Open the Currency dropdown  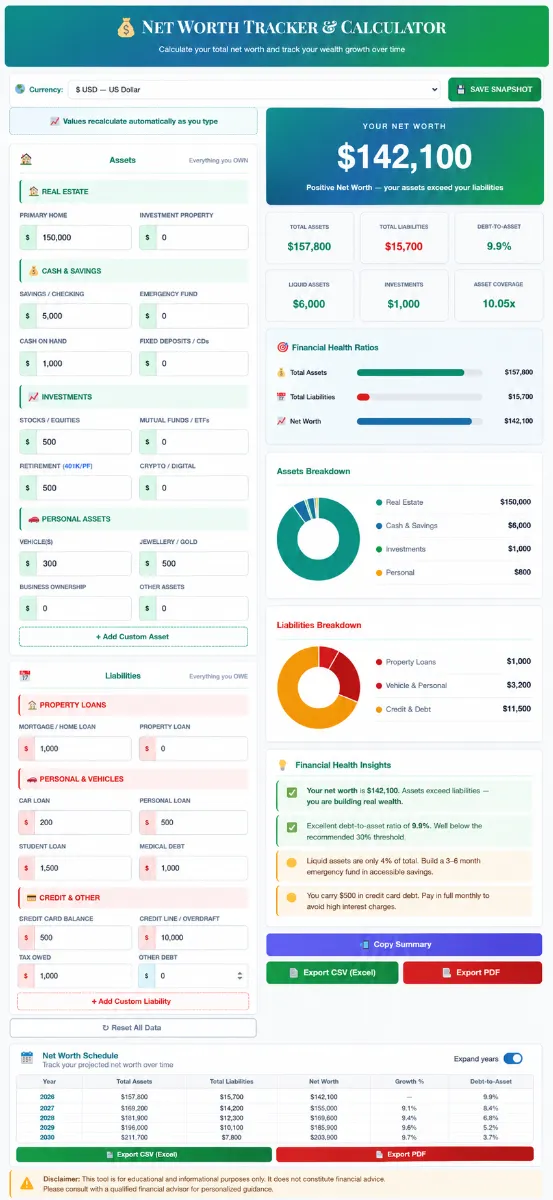[x=254, y=89]
